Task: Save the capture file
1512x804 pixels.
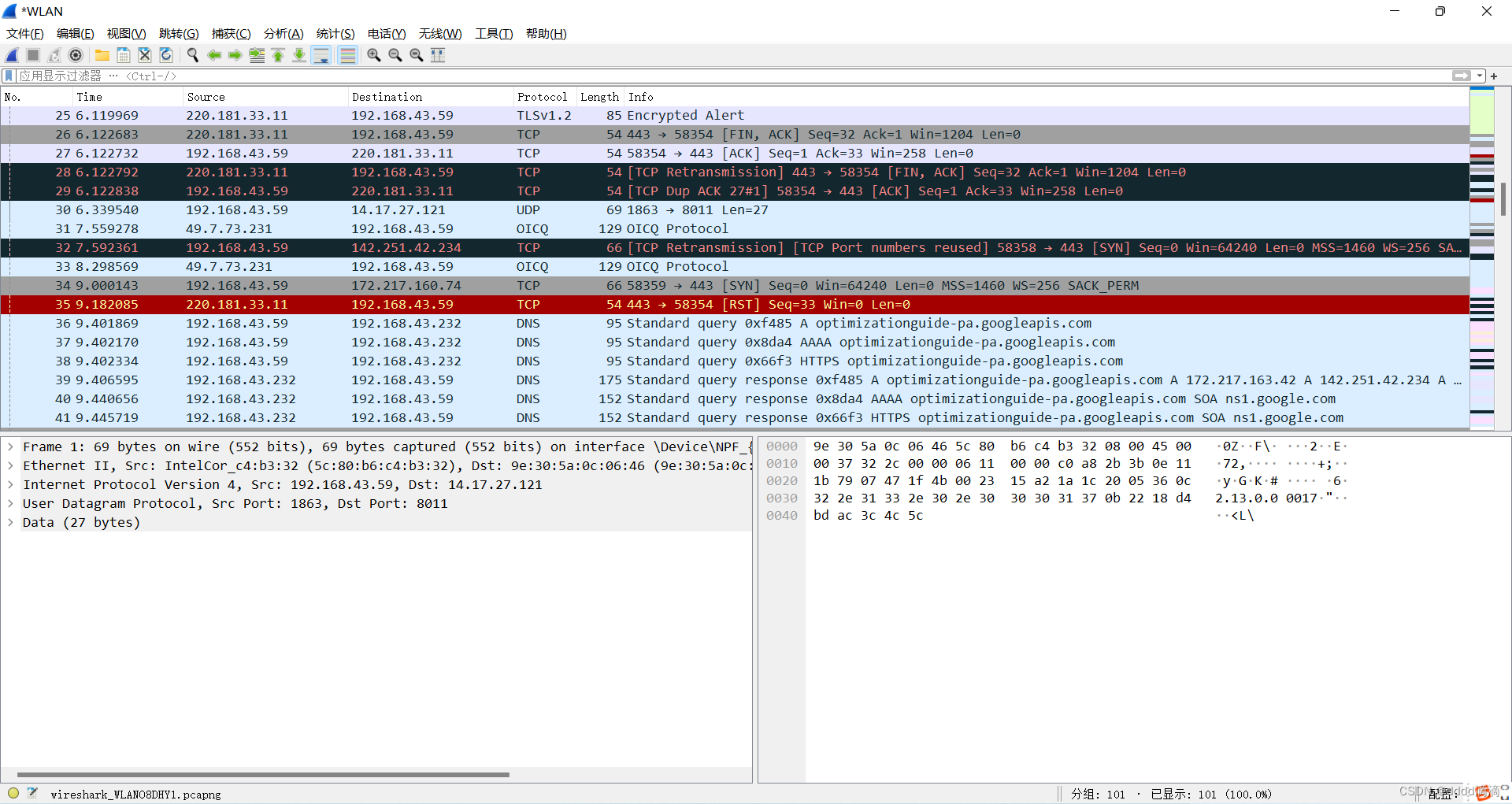Action: pos(124,55)
